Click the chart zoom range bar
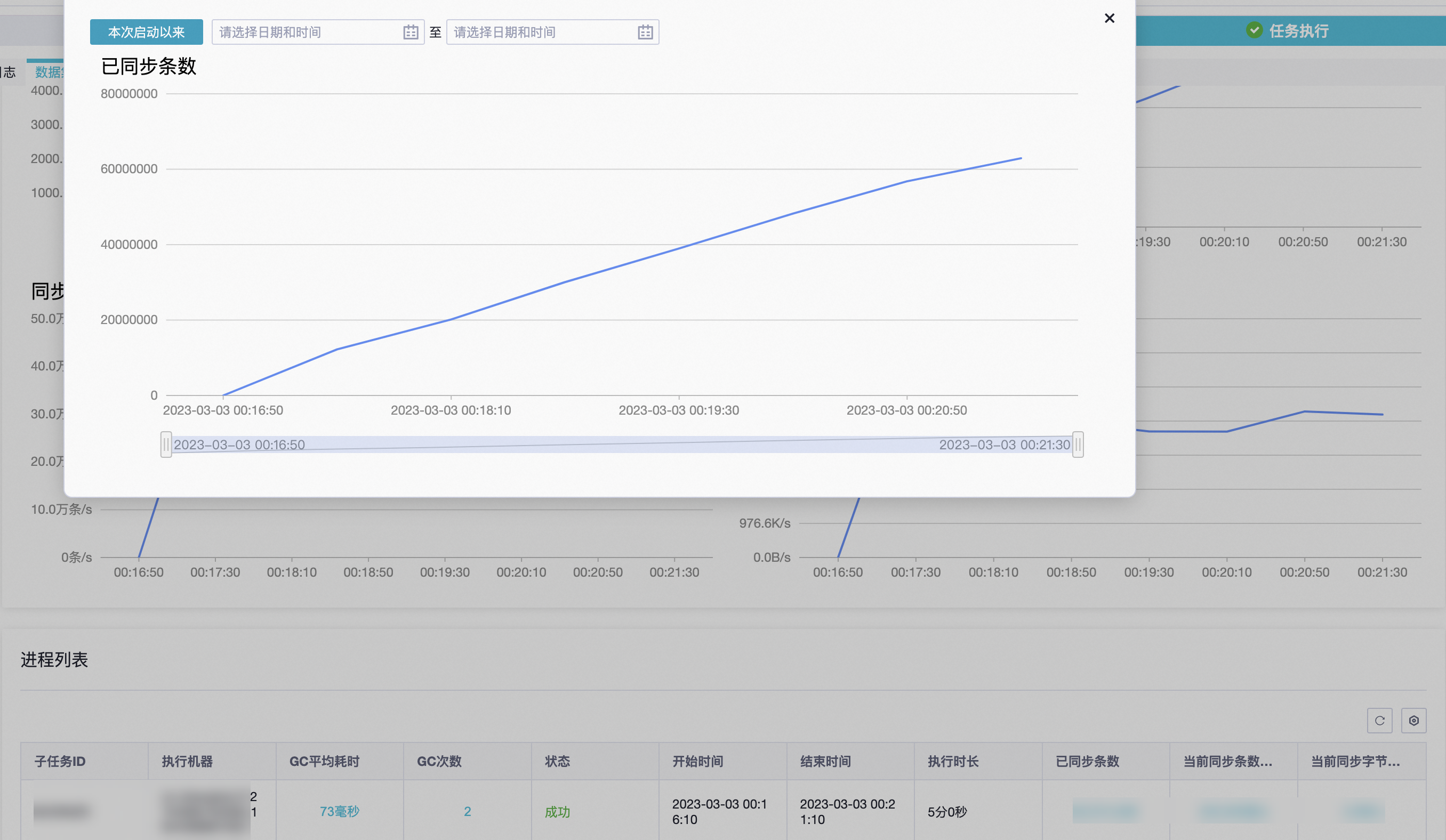 622,444
